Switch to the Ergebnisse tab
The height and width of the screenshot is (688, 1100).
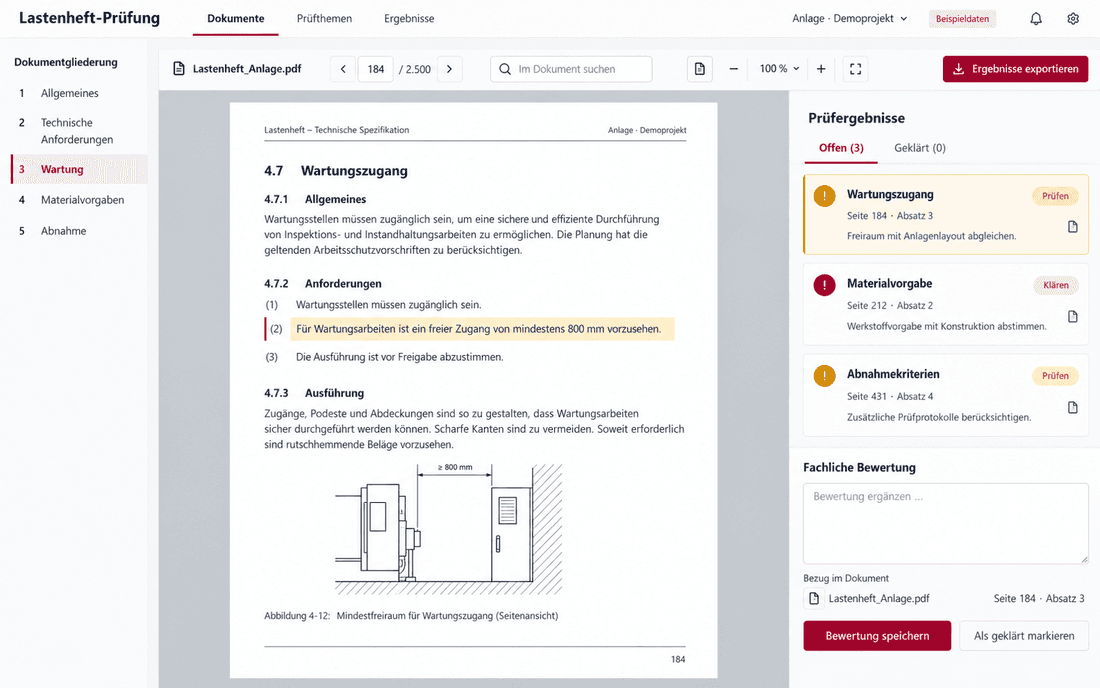(409, 19)
